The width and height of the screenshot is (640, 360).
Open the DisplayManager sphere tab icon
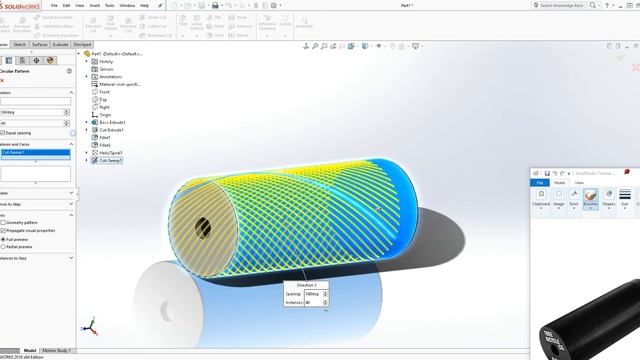click(x=50, y=60)
